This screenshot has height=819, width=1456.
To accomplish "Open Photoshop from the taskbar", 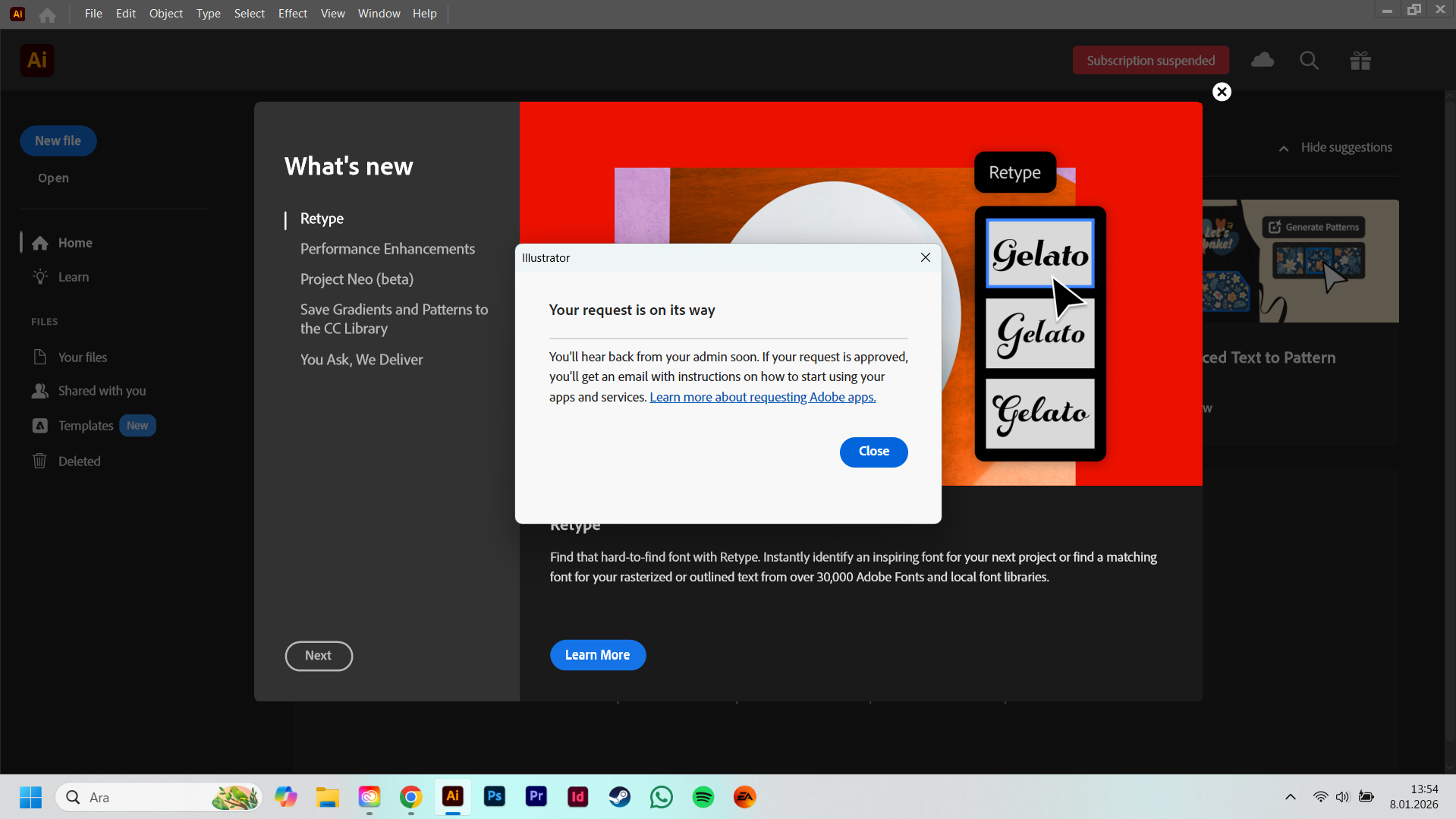I will click(495, 797).
